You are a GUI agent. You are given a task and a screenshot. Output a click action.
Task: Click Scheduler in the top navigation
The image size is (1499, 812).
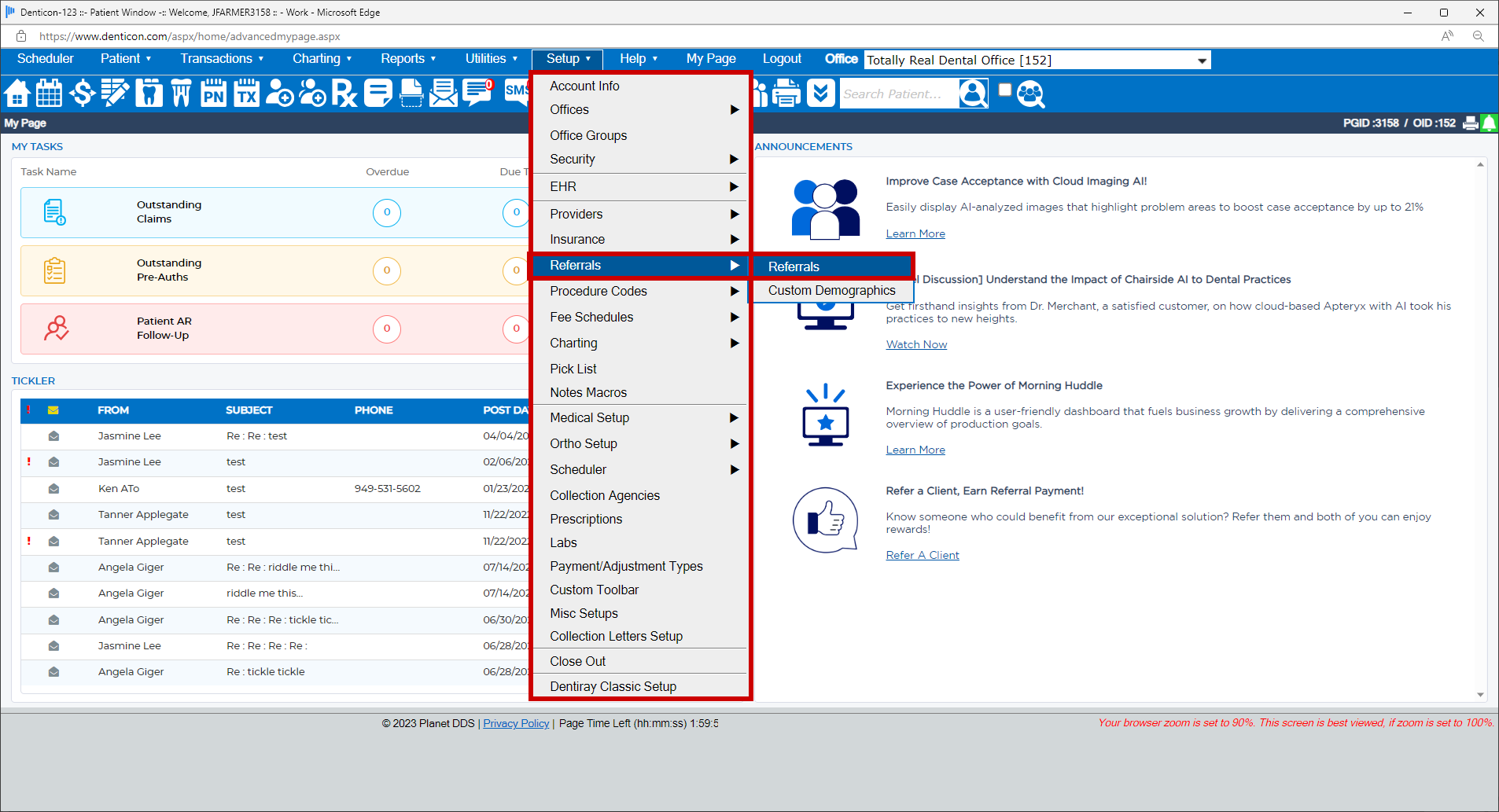[46, 59]
